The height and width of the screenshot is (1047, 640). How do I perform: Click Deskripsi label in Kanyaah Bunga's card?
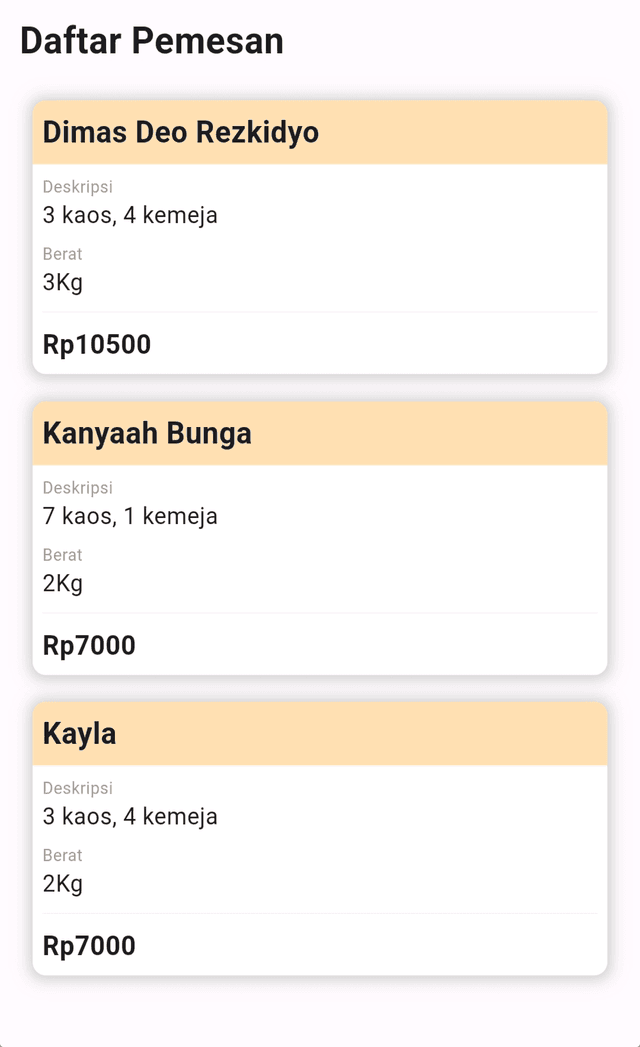click(x=77, y=487)
